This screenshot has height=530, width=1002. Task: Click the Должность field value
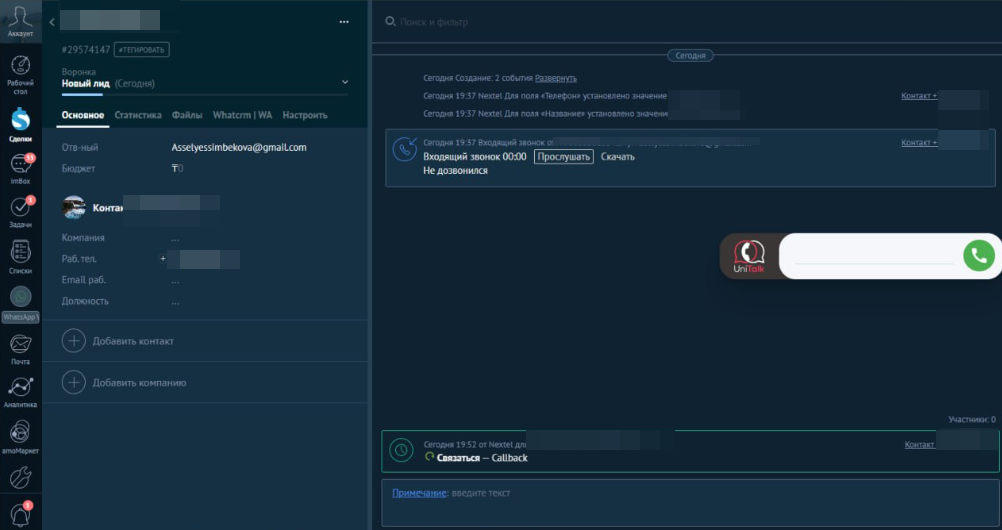pyautogui.click(x=175, y=301)
